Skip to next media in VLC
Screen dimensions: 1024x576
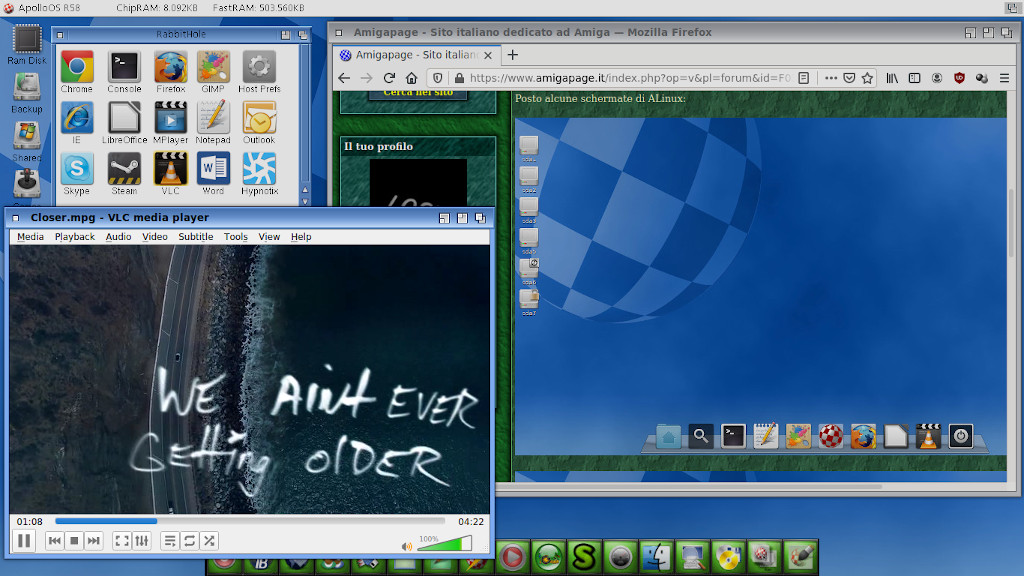tap(93, 541)
